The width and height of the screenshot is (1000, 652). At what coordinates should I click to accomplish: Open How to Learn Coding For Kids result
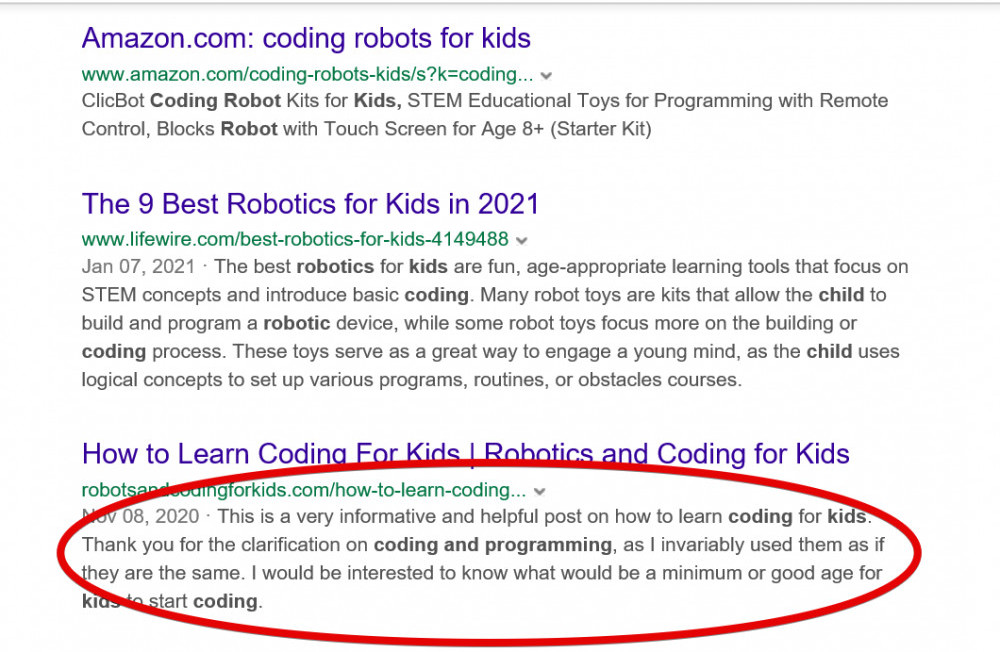point(272,454)
